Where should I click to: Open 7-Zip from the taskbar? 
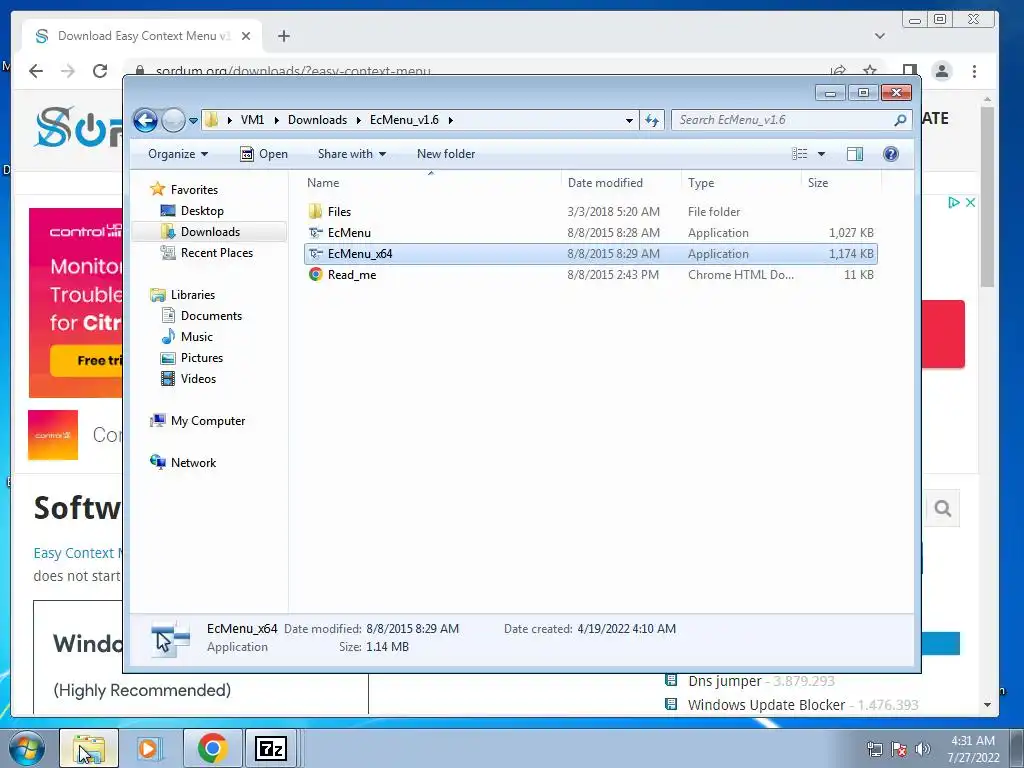[x=270, y=748]
